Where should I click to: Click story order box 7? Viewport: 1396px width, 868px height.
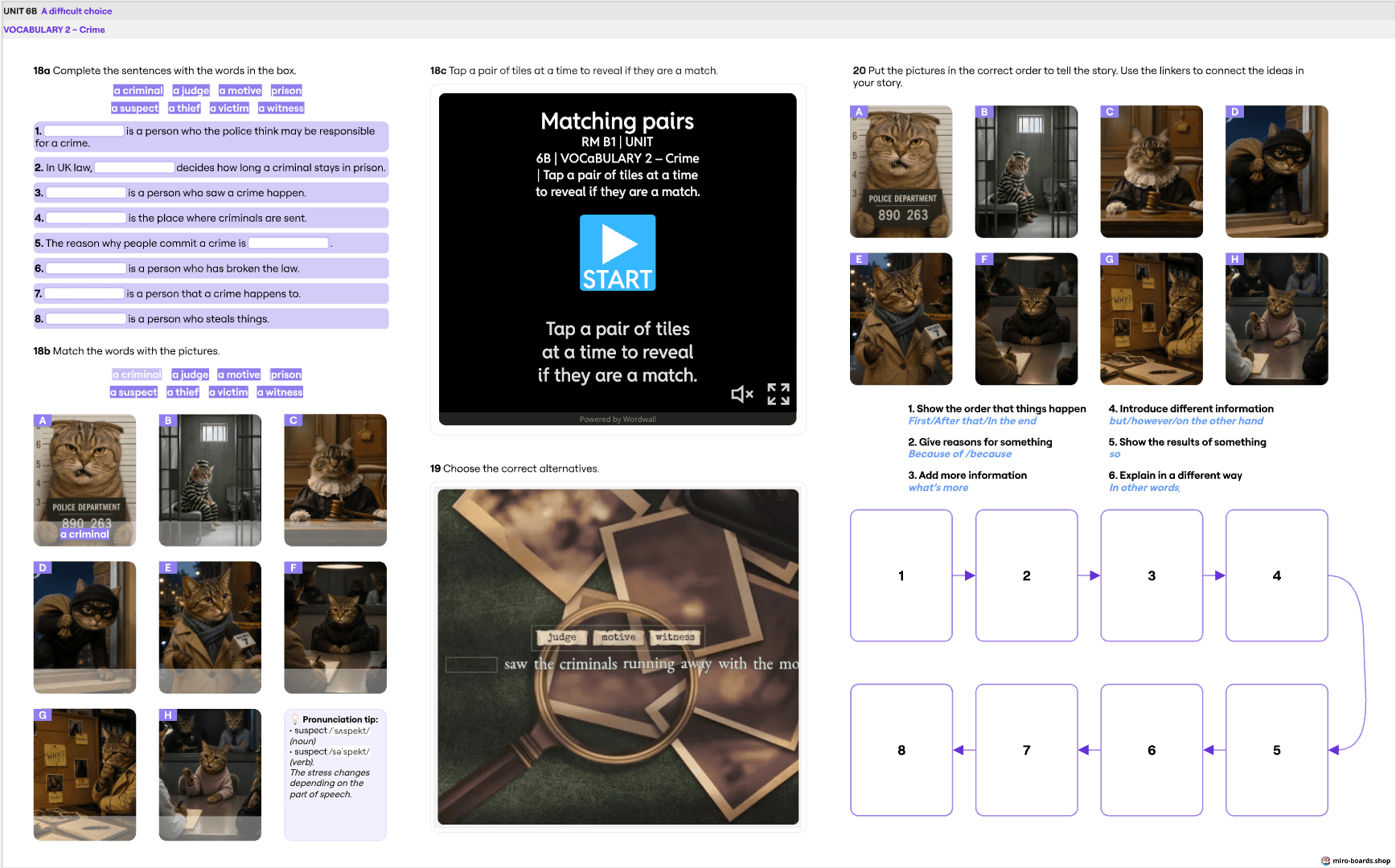point(1027,750)
